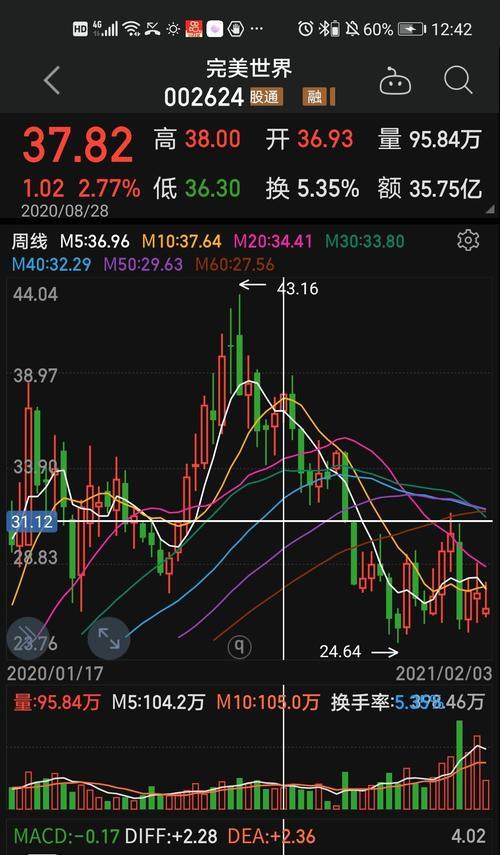This screenshot has width=500, height=855.
Task: Tap the alarm clock status icon
Action: (305, 29)
